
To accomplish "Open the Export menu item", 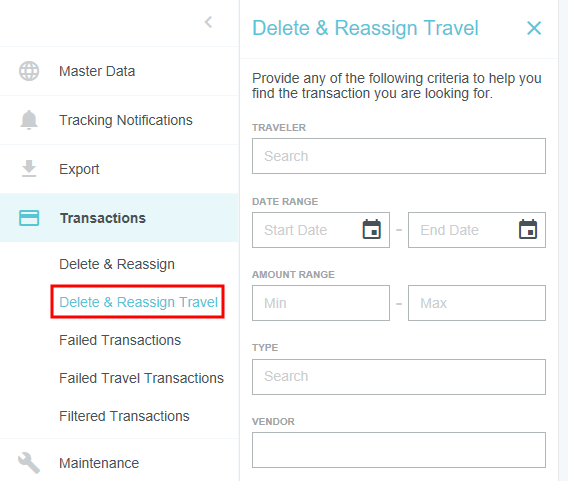I will point(119,169).
